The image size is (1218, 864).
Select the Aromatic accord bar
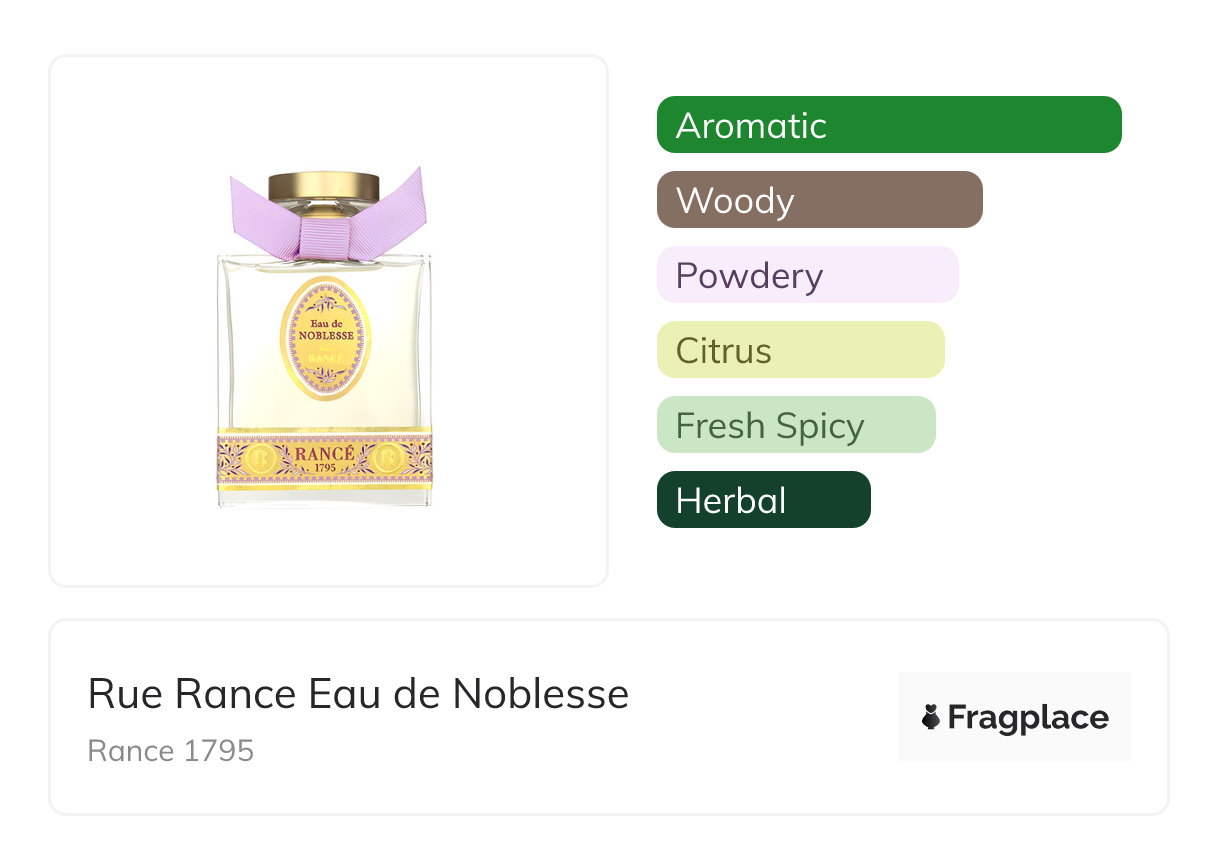[889, 125]
